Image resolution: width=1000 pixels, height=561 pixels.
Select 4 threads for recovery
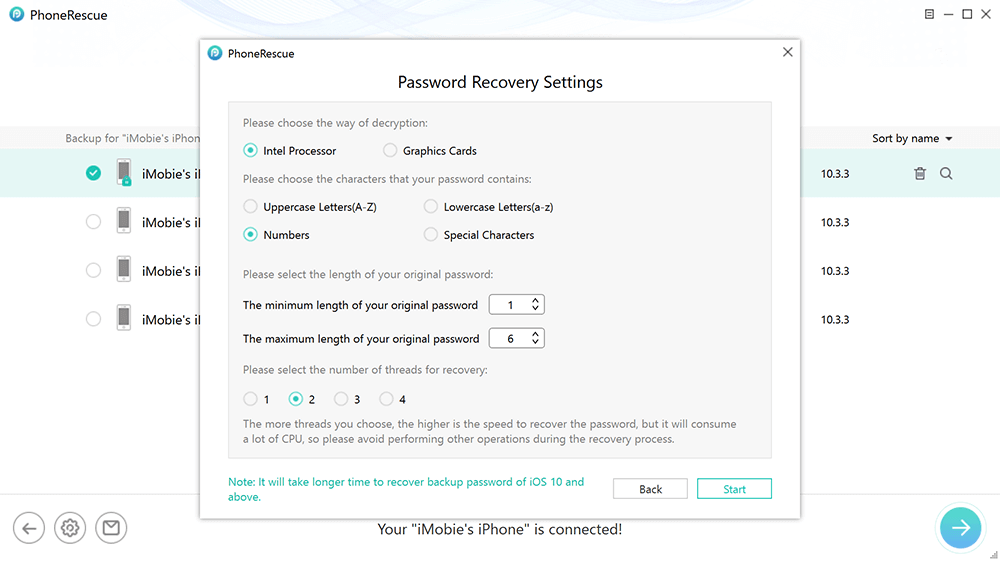[386, 399]
